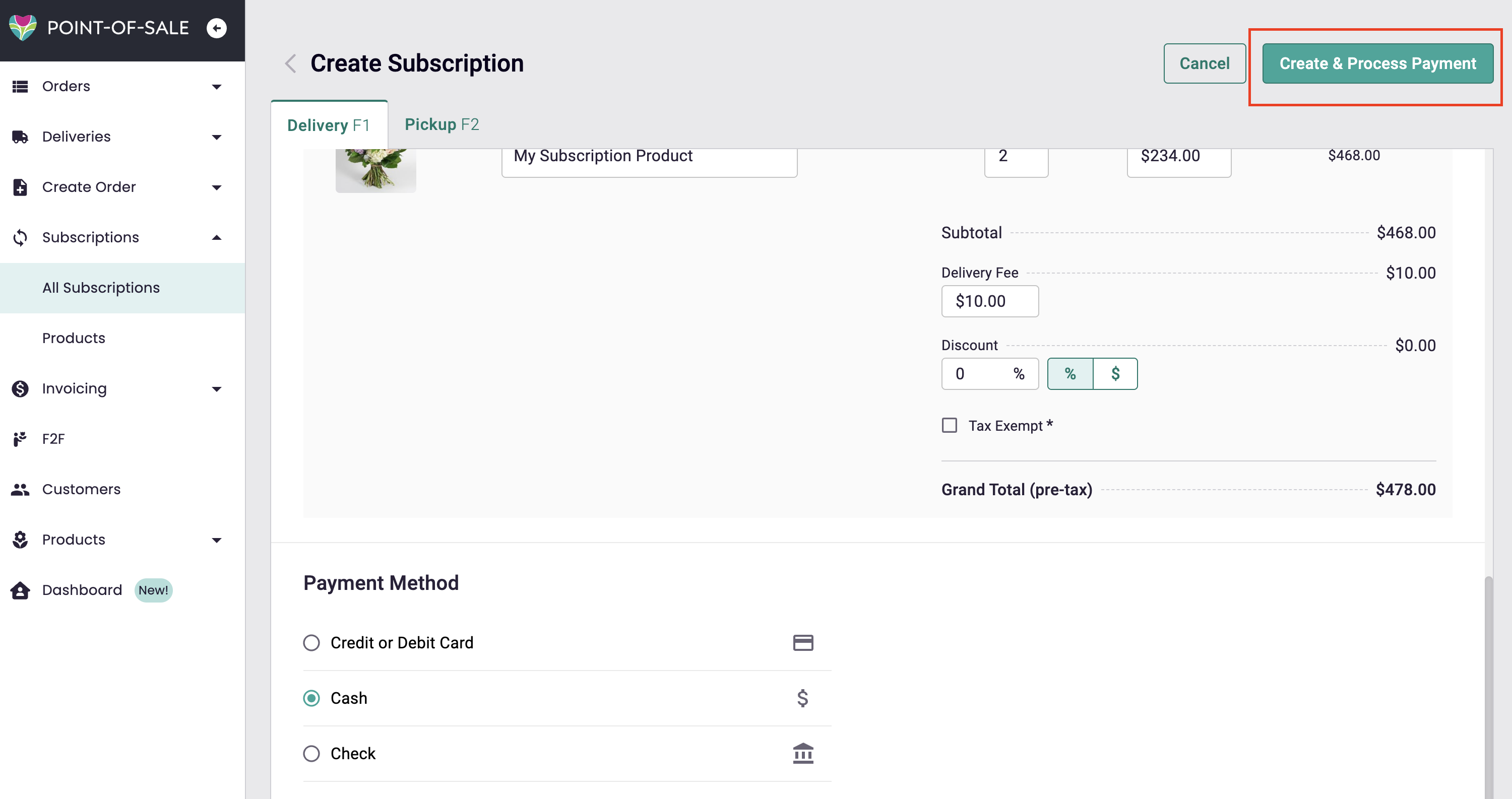Switch discount type to percent
Image resolution: width=1512 pixels, height=799 pixels.
1070,374
